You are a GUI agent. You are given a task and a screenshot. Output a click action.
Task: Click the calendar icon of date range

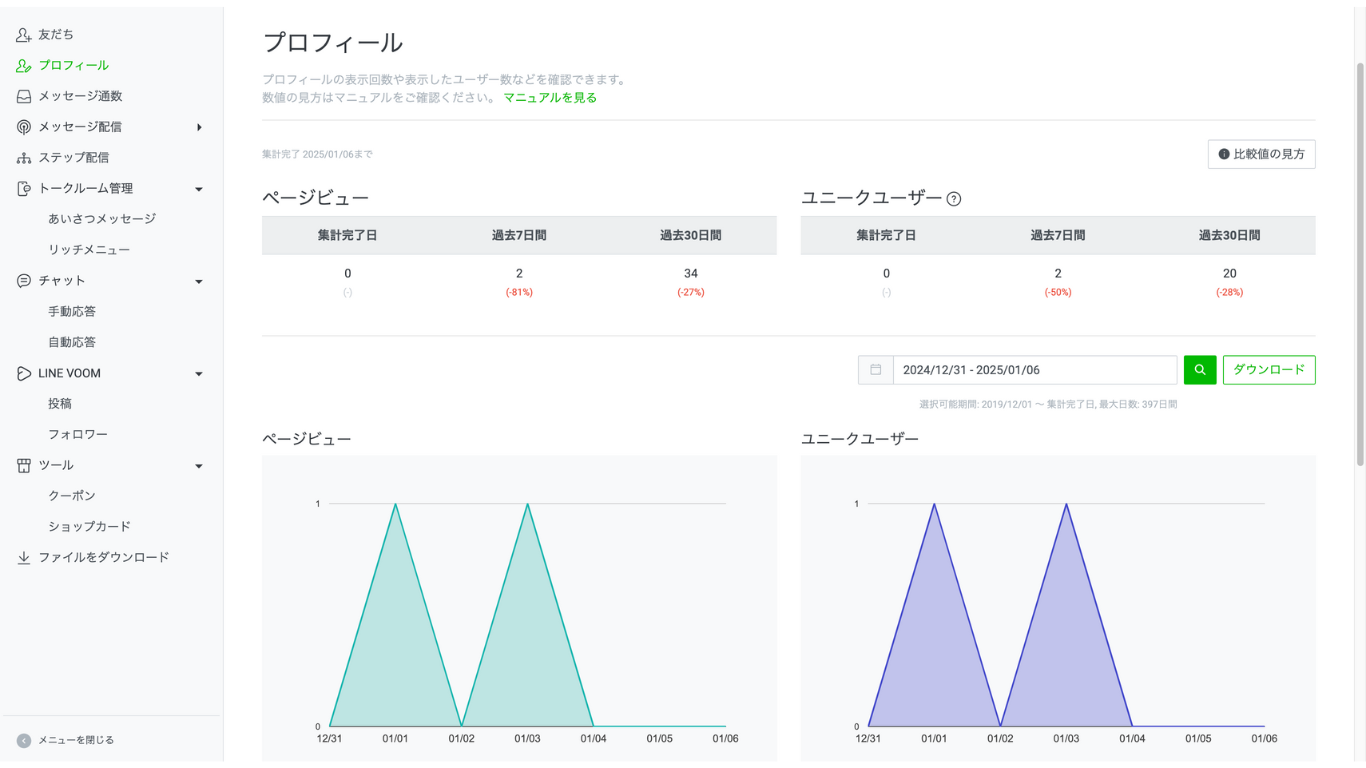pyautogui.click(x=876, y=370)
